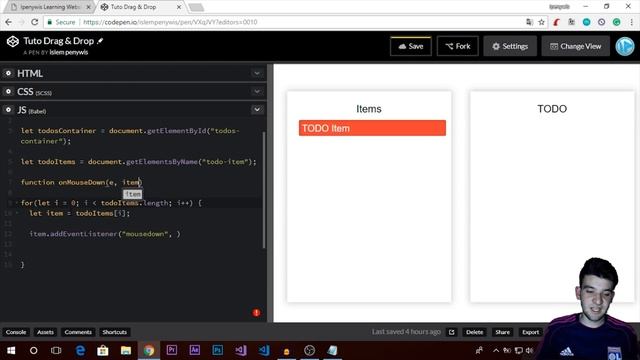Fork this pen
Image resolution: width=640 pixels, height=360 pixels.
(458, 46)
